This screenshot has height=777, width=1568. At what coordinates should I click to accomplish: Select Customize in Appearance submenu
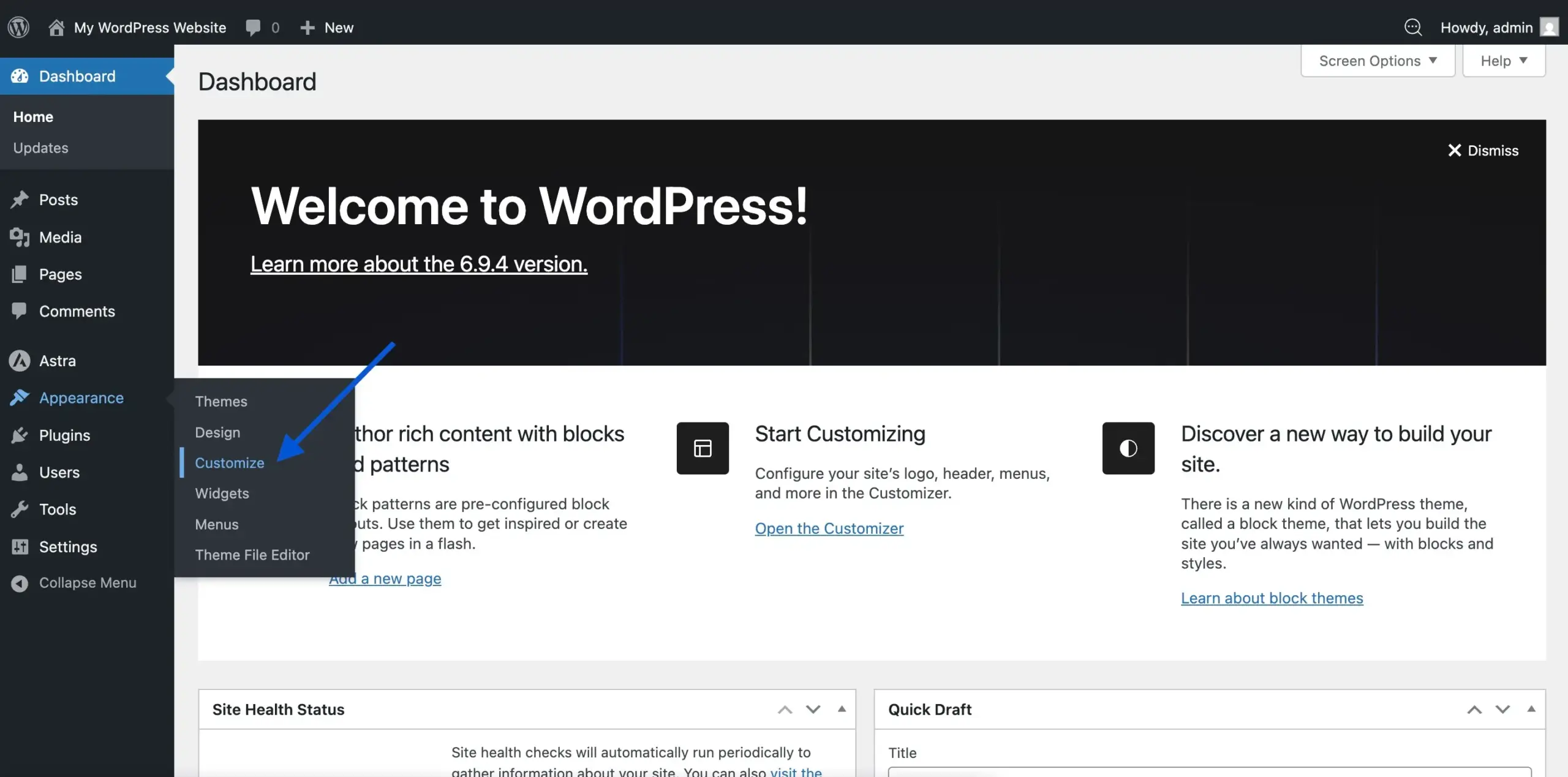click(230, 463)
